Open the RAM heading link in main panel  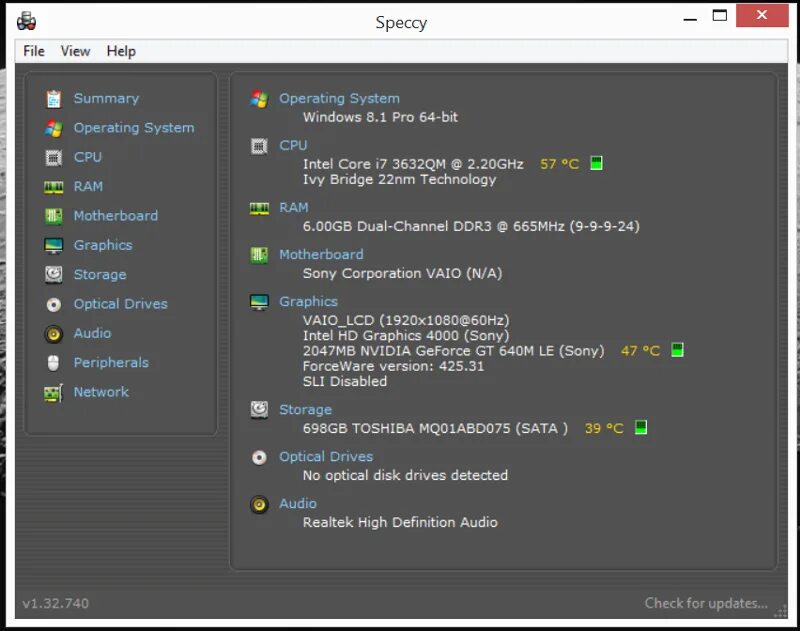pos(293,208)
